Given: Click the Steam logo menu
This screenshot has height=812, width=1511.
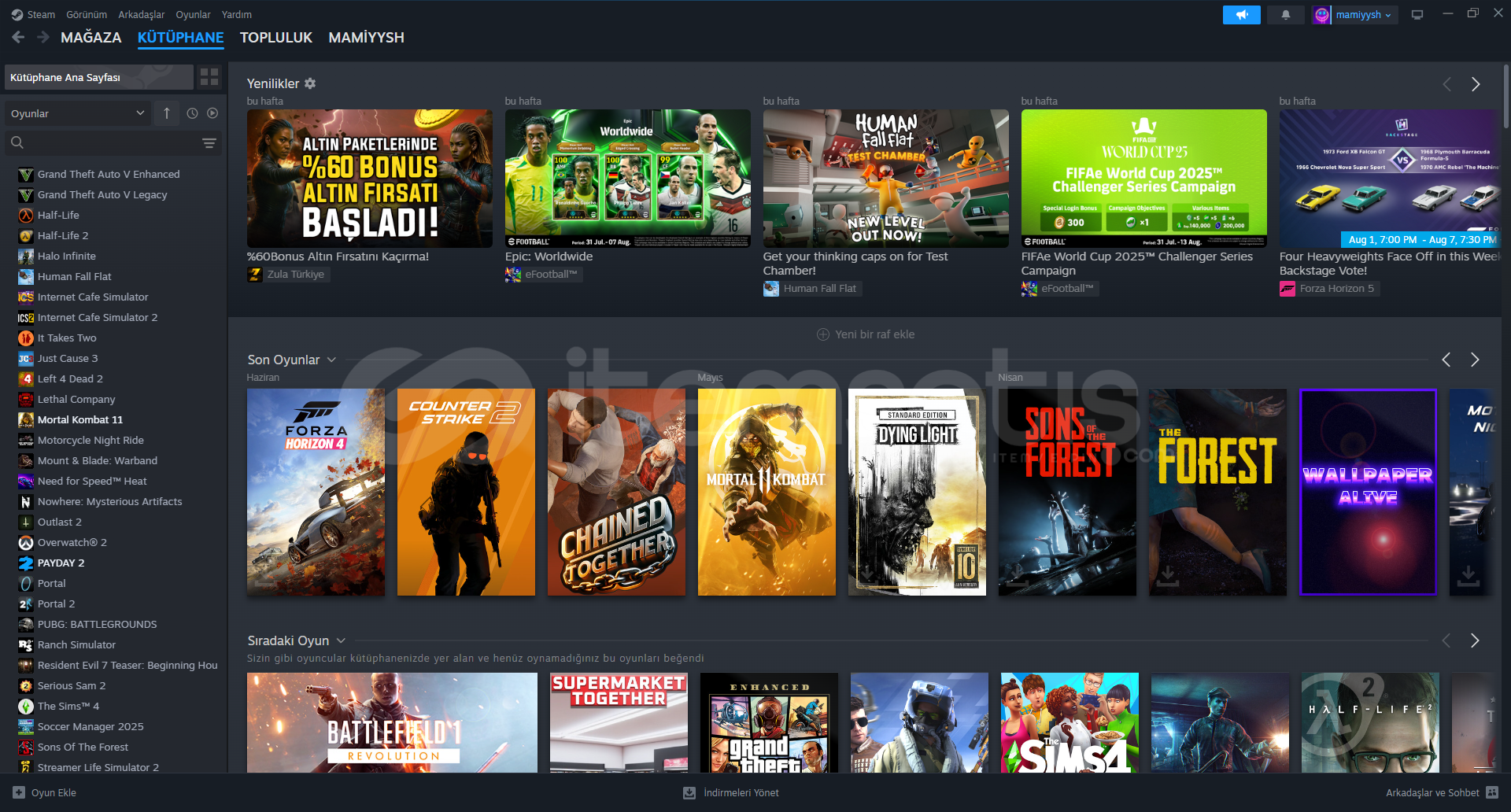Looking at the screenshot, I should 33,14.
